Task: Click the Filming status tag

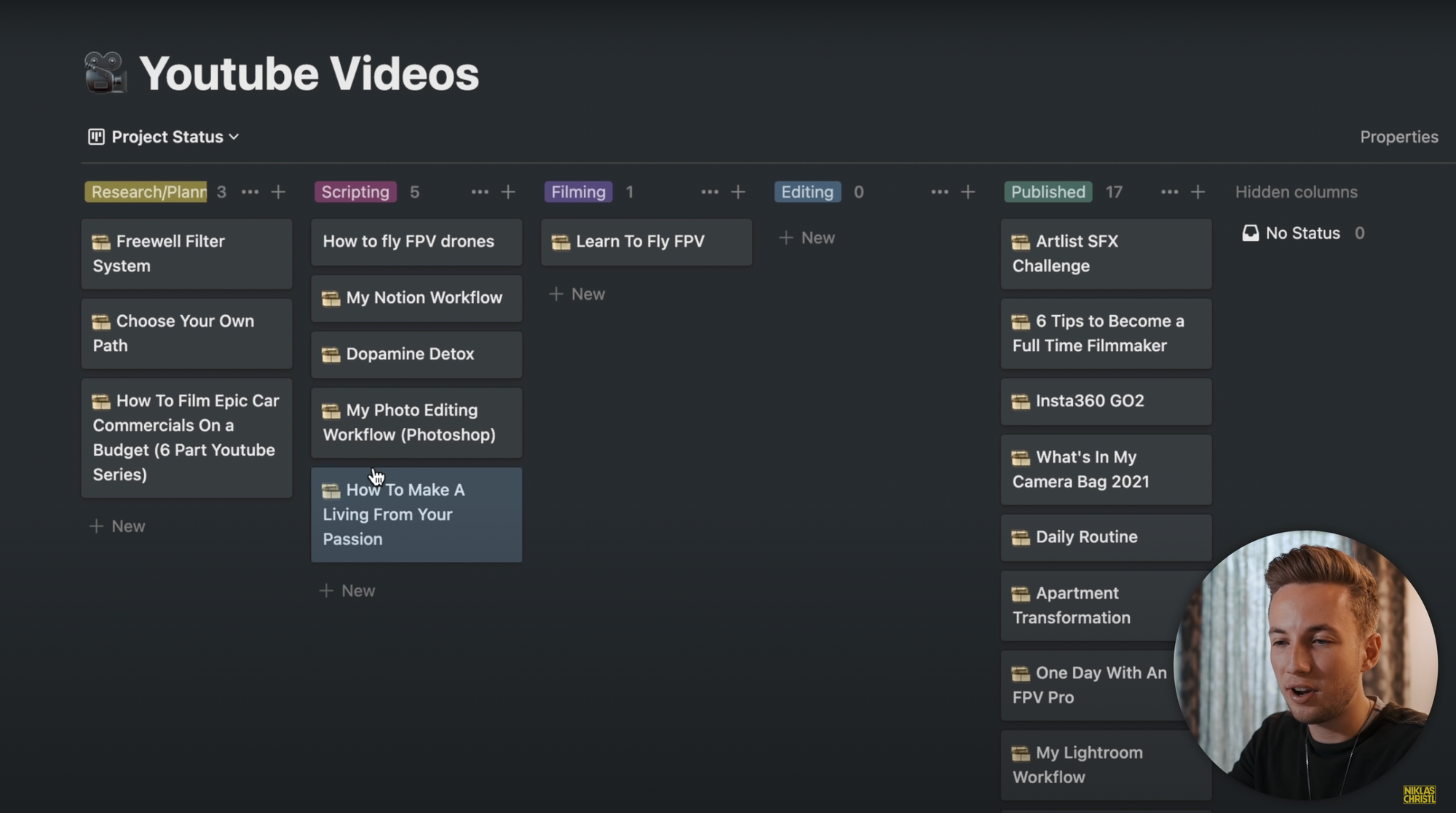Action: (x=578, y=192)
